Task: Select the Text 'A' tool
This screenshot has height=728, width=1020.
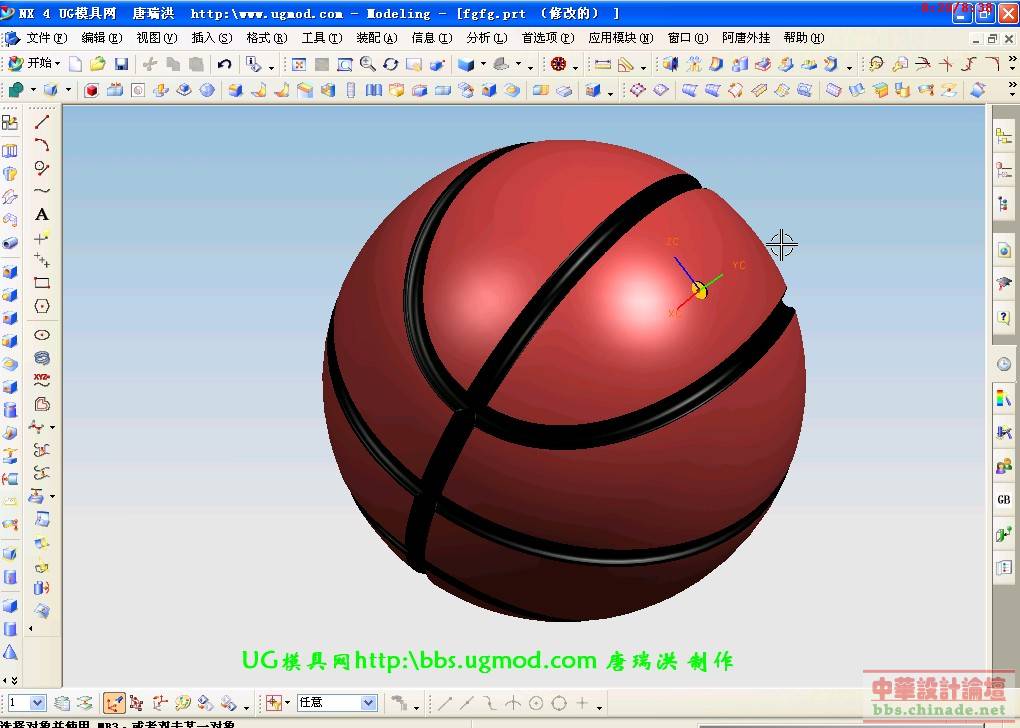Action: [x=42, y=214]
